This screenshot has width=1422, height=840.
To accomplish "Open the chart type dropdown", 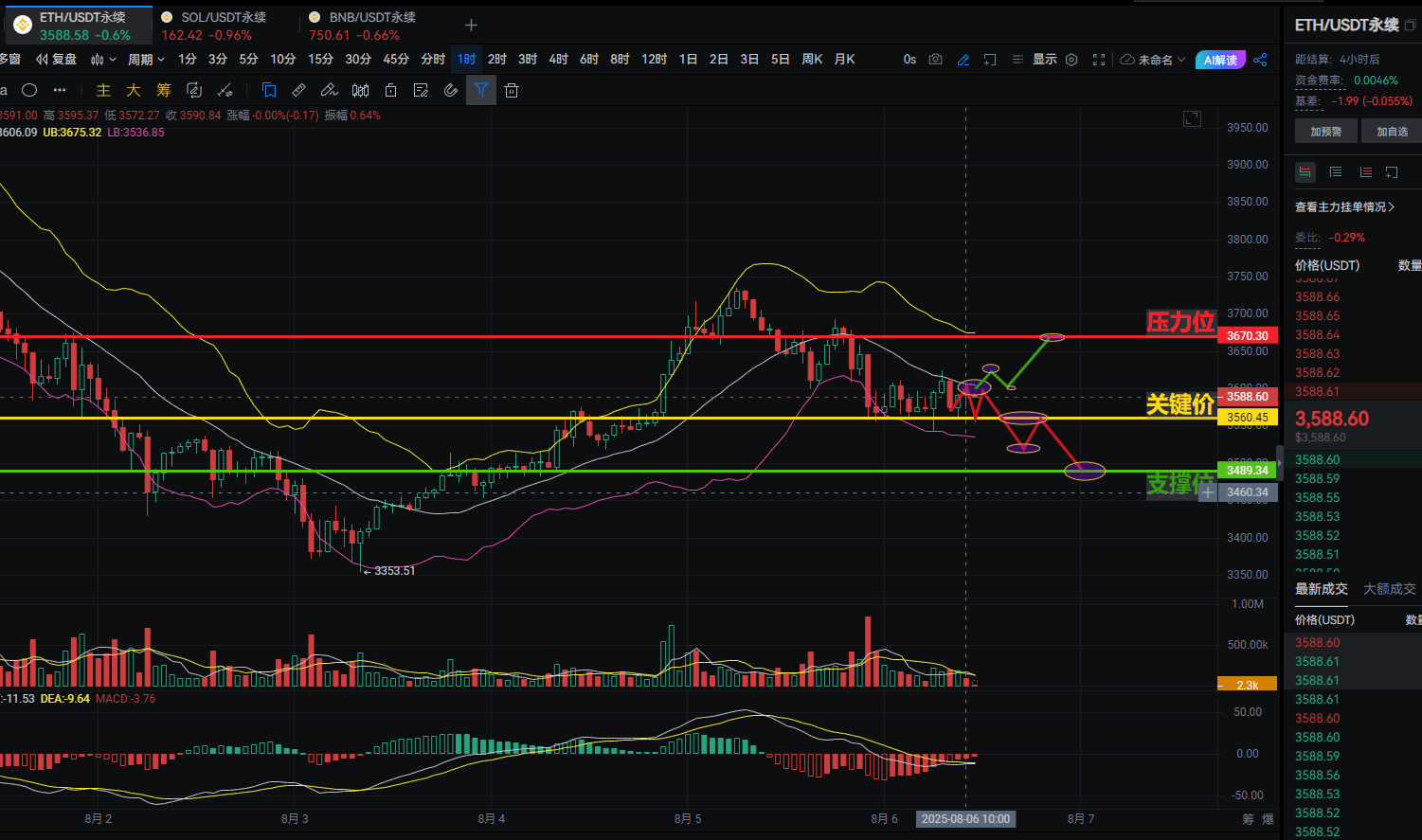I will (x=103, y=59).
